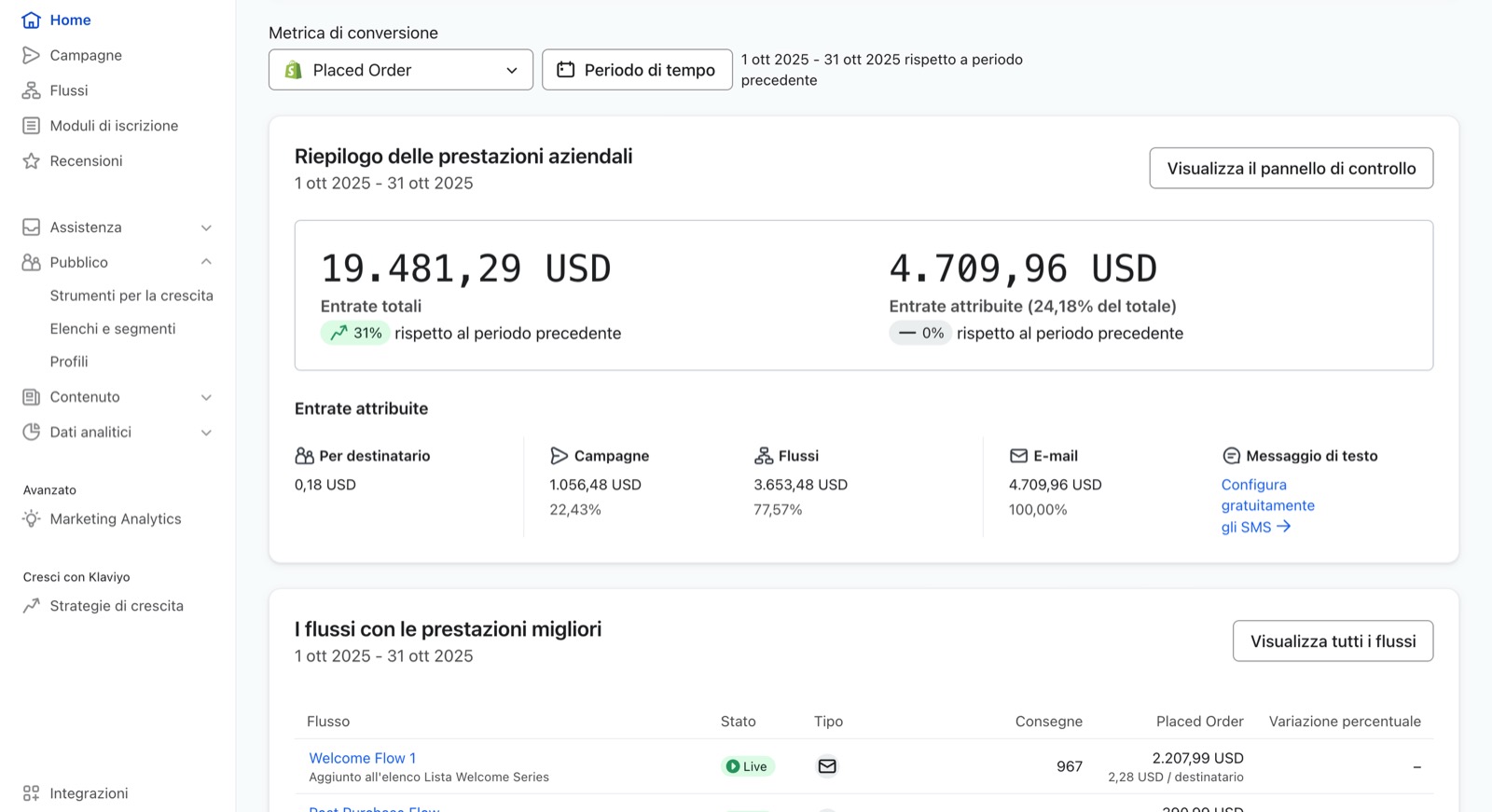Click the 0,18 USD per recipient value

point(325,485)
